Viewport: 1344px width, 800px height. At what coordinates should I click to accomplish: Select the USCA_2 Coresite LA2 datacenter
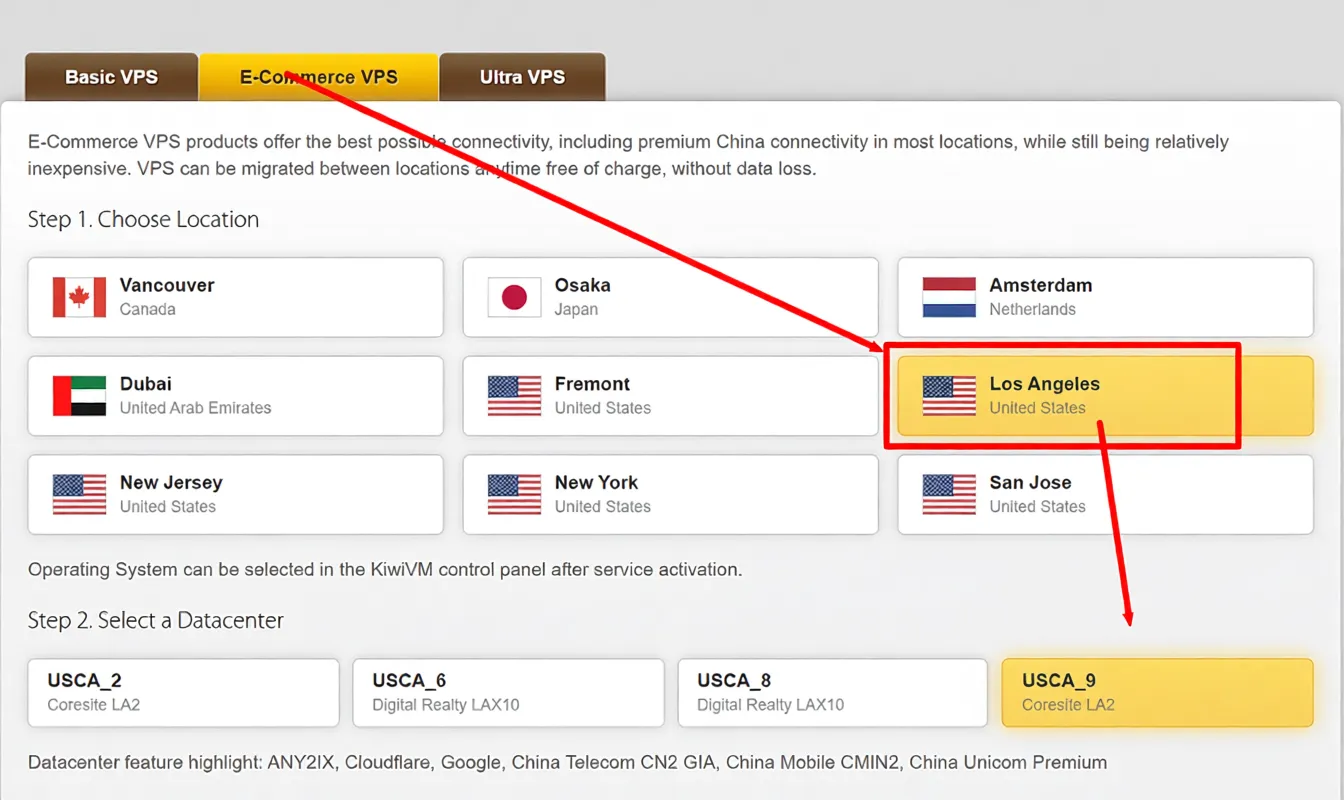point(183,692)
